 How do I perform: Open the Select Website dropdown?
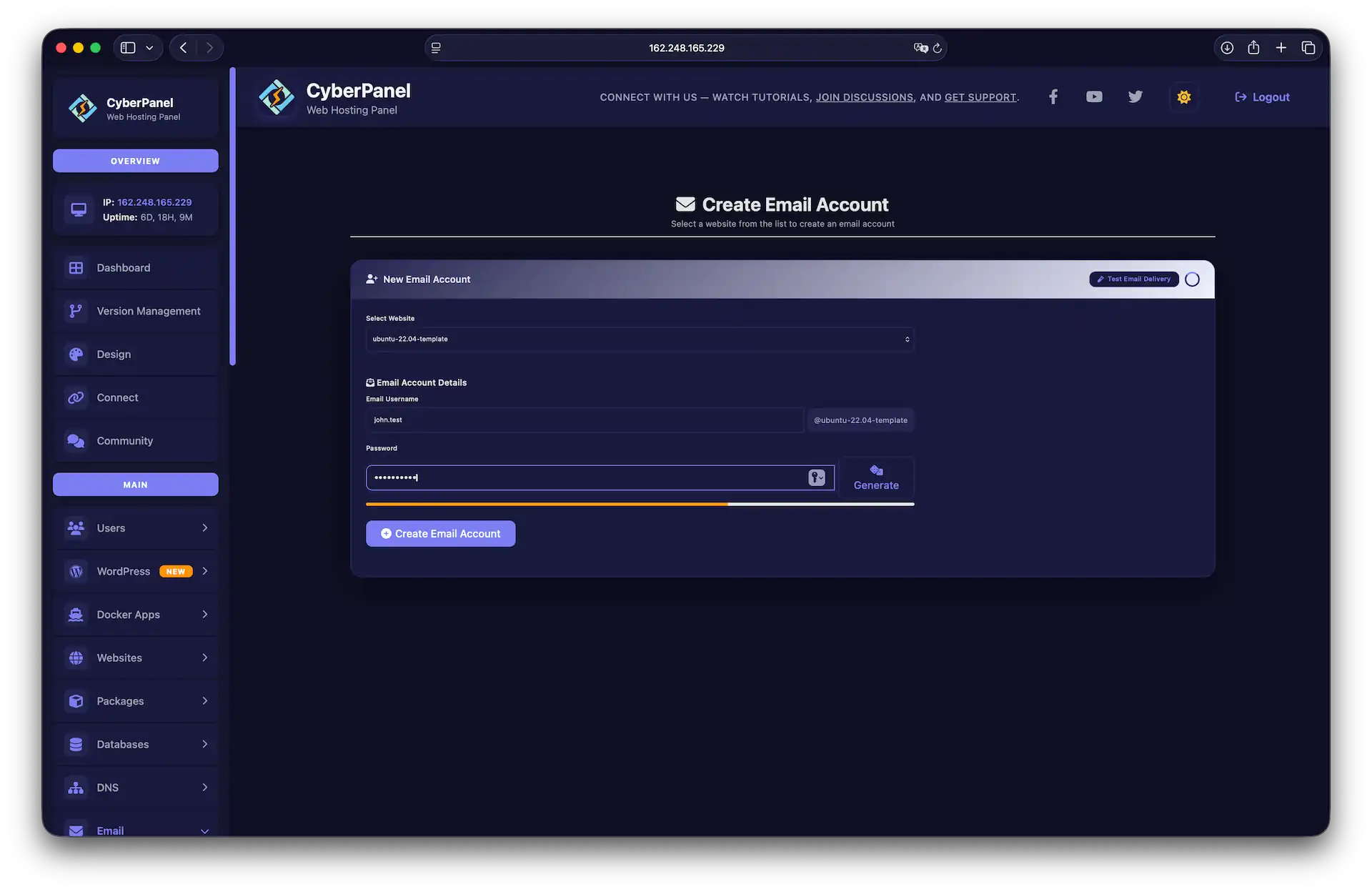click(x=640, y=339)
